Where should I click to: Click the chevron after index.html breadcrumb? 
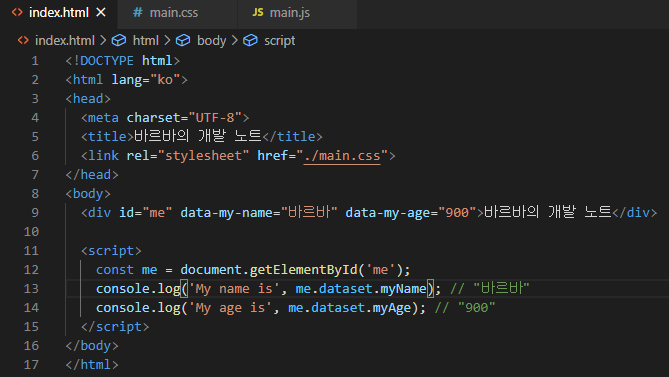coord(103,41)
